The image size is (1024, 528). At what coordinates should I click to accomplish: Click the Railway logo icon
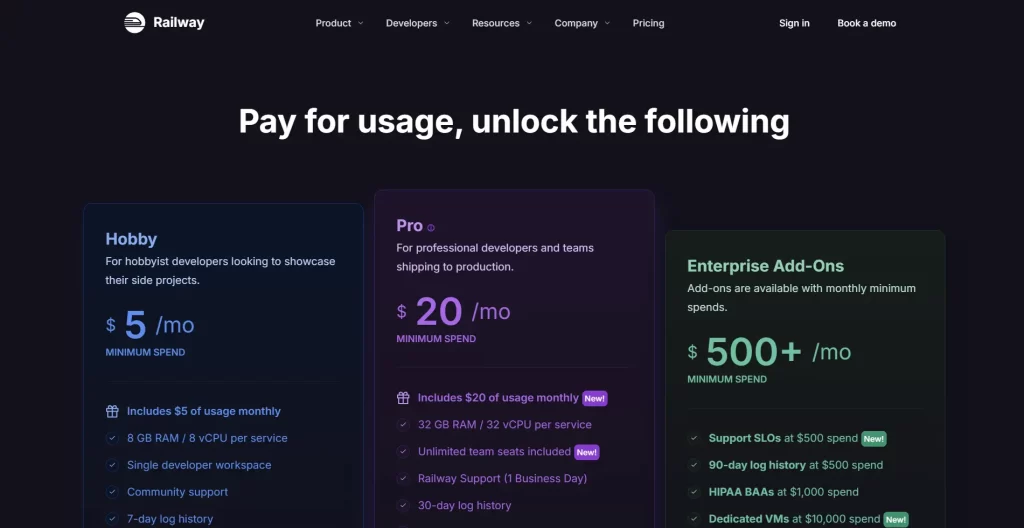(x=135, y=23)
